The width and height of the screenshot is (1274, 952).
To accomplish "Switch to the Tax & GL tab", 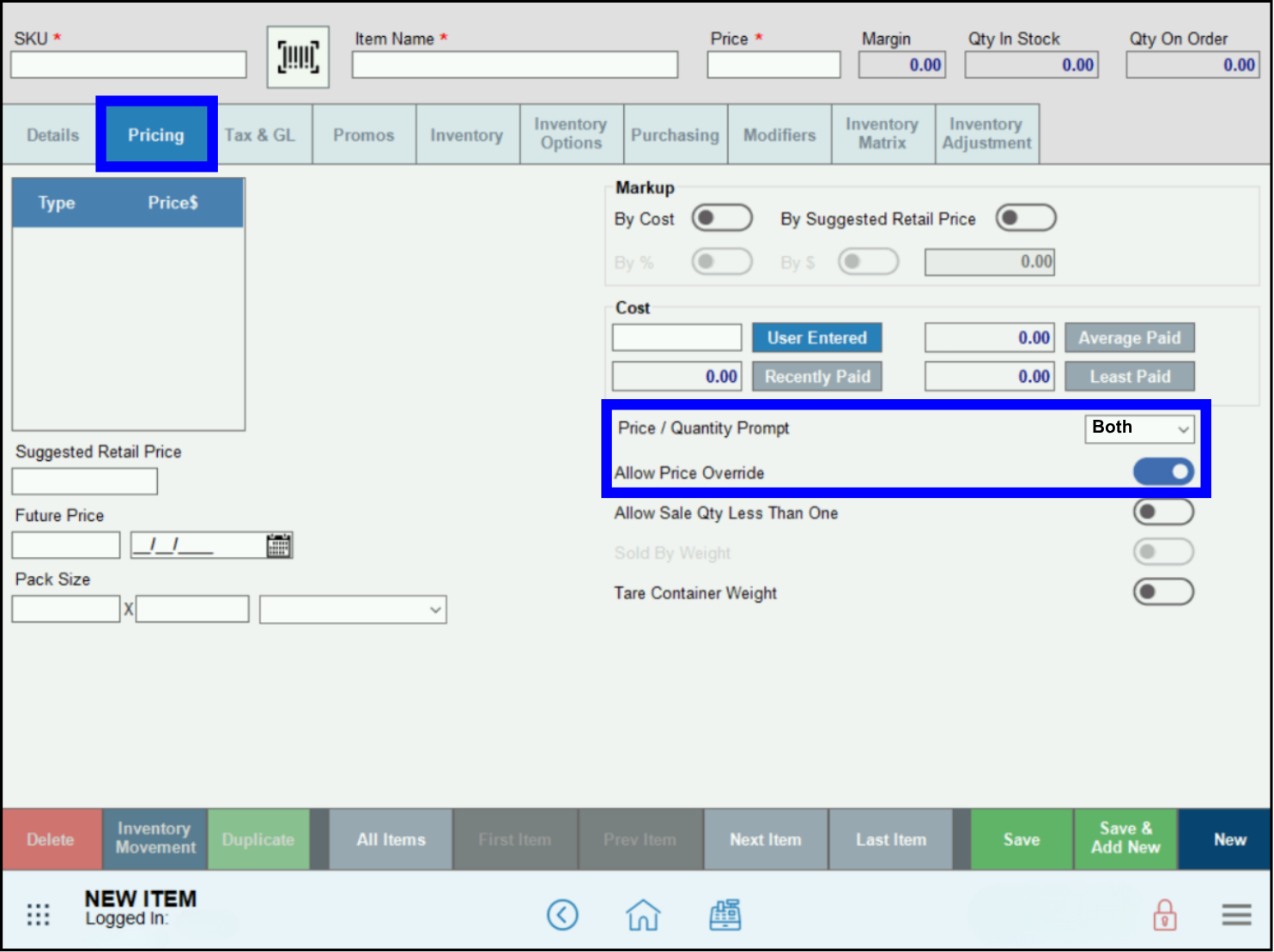I will click(260, 135).
